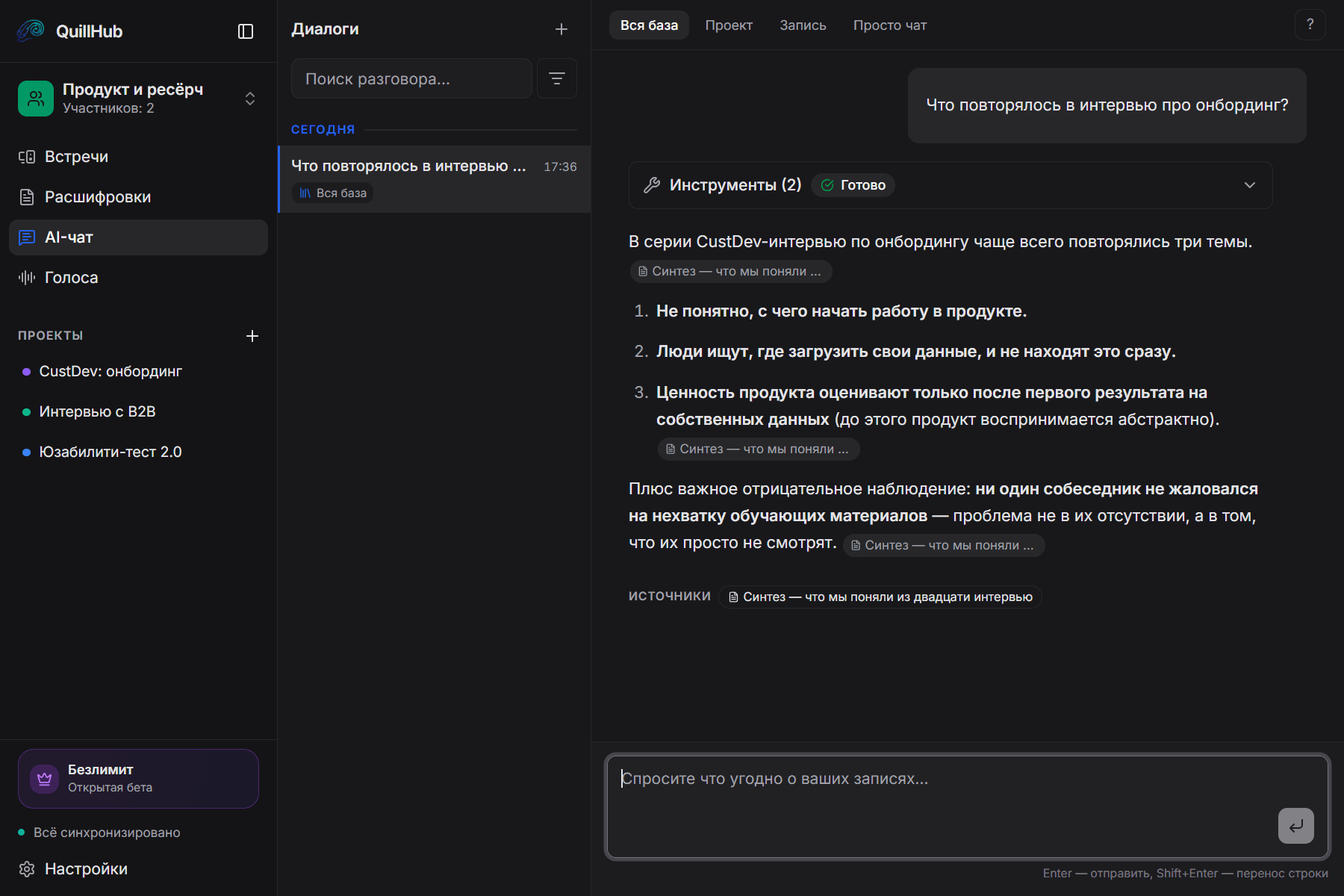Click timestamp 17:36 on the conversation
Screen dimensions: 1344x896
coord(560,167)
